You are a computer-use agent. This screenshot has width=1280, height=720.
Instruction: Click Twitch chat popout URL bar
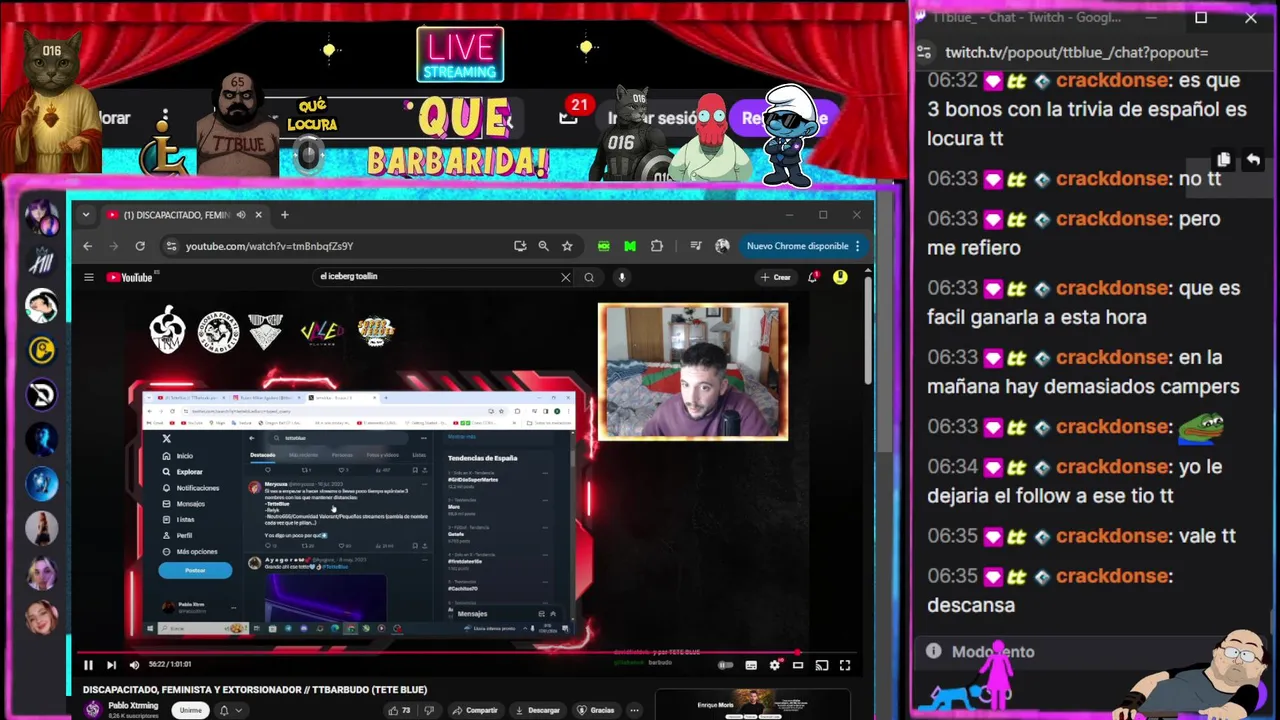[1076, 52]
